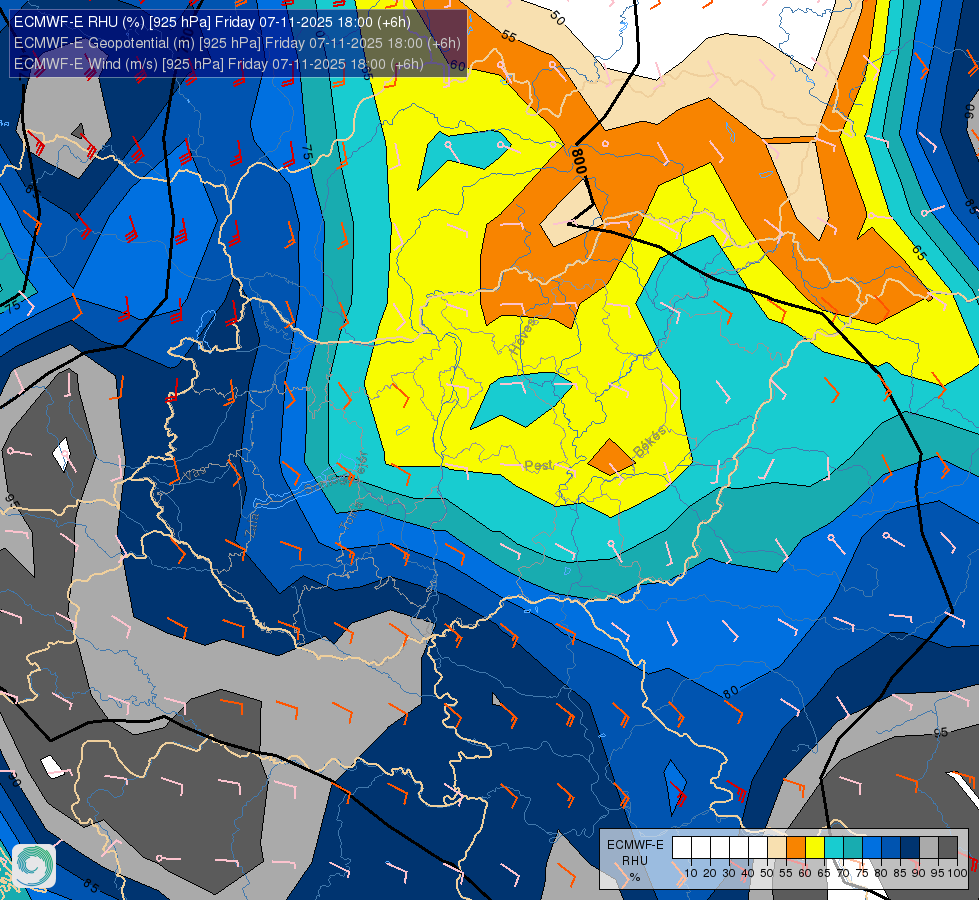Viewport: 979px width, 900px height.
Task: Select the ECMWF-E Wind (m/s) title line
Action: tap(219, 64)
